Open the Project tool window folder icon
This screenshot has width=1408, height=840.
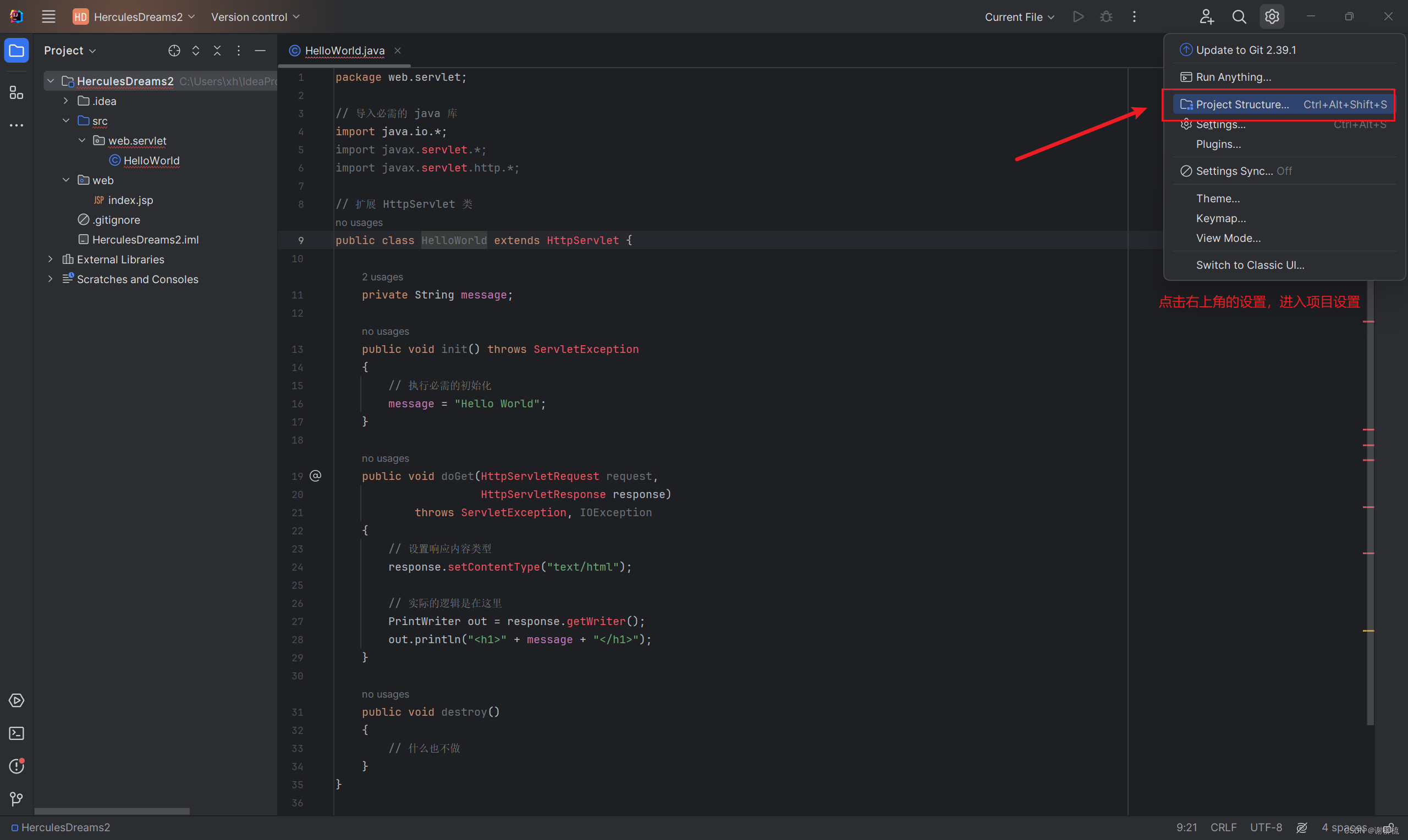point(16,50)
